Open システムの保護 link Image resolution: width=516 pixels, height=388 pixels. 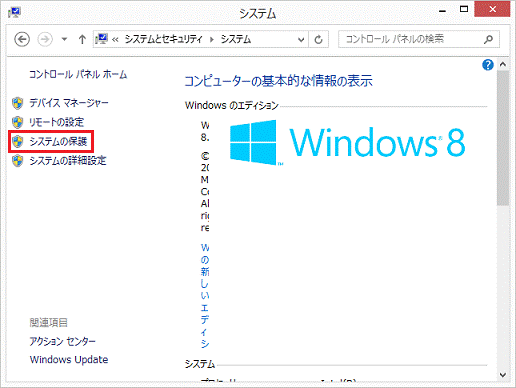58,142
